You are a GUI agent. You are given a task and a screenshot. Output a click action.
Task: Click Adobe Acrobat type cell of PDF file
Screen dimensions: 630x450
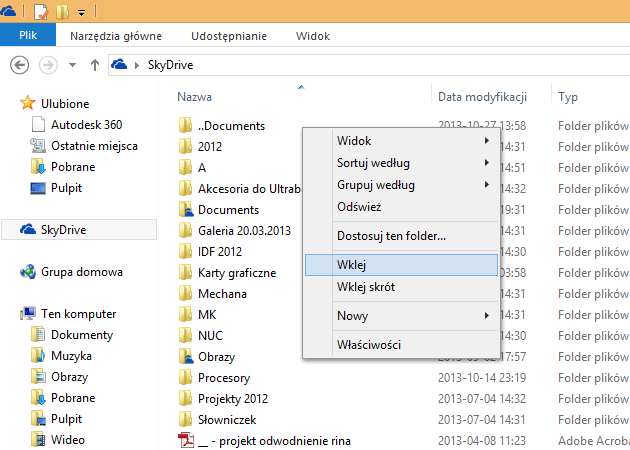tap(594, 440)
